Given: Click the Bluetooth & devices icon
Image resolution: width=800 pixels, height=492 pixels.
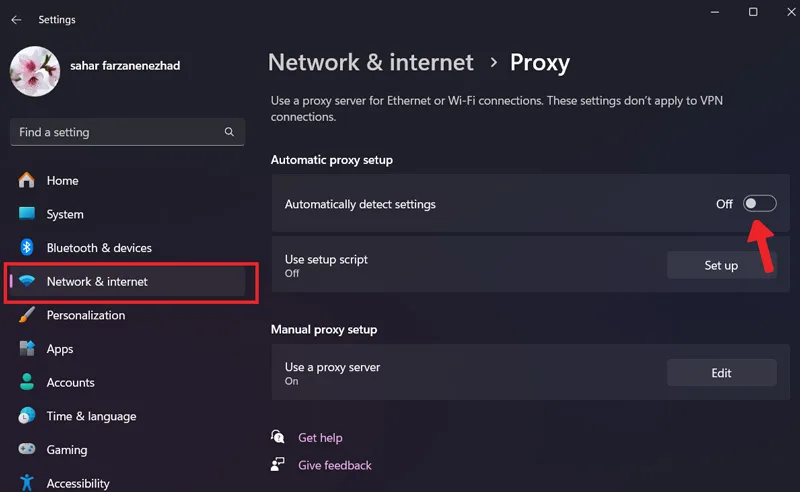Looking at the screenshot, I should coord(27,248).
